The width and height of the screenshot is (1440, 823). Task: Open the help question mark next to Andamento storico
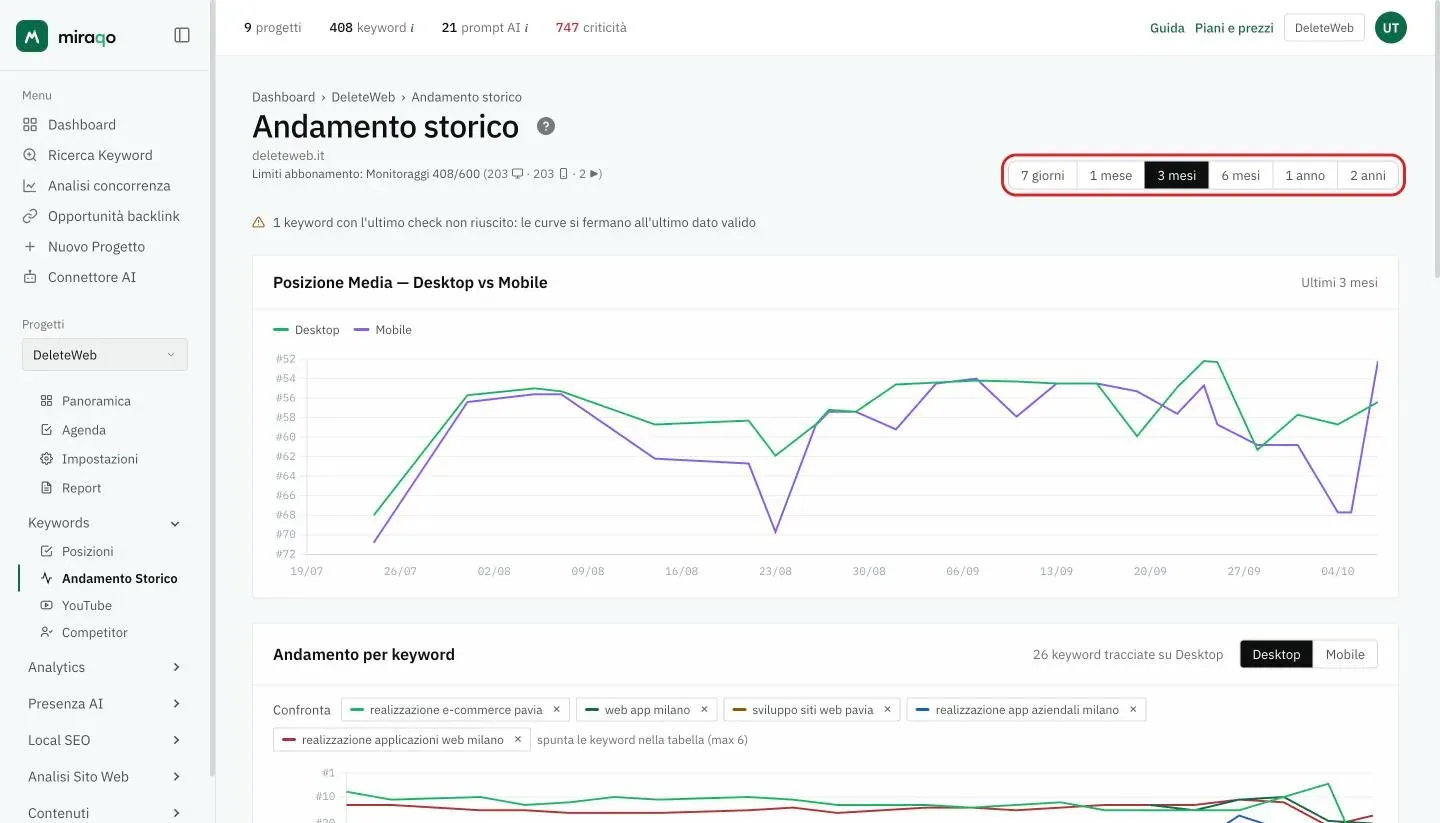pos(545,126)
